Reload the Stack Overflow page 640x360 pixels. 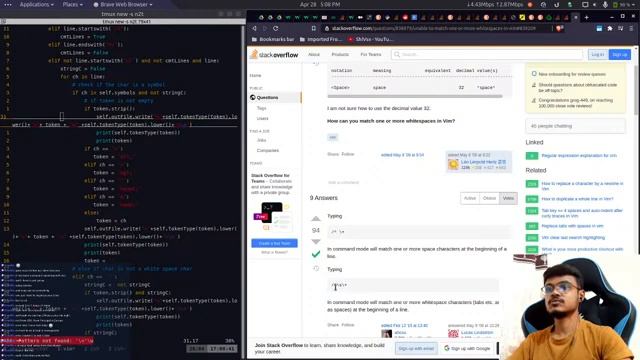pos(276,29)
